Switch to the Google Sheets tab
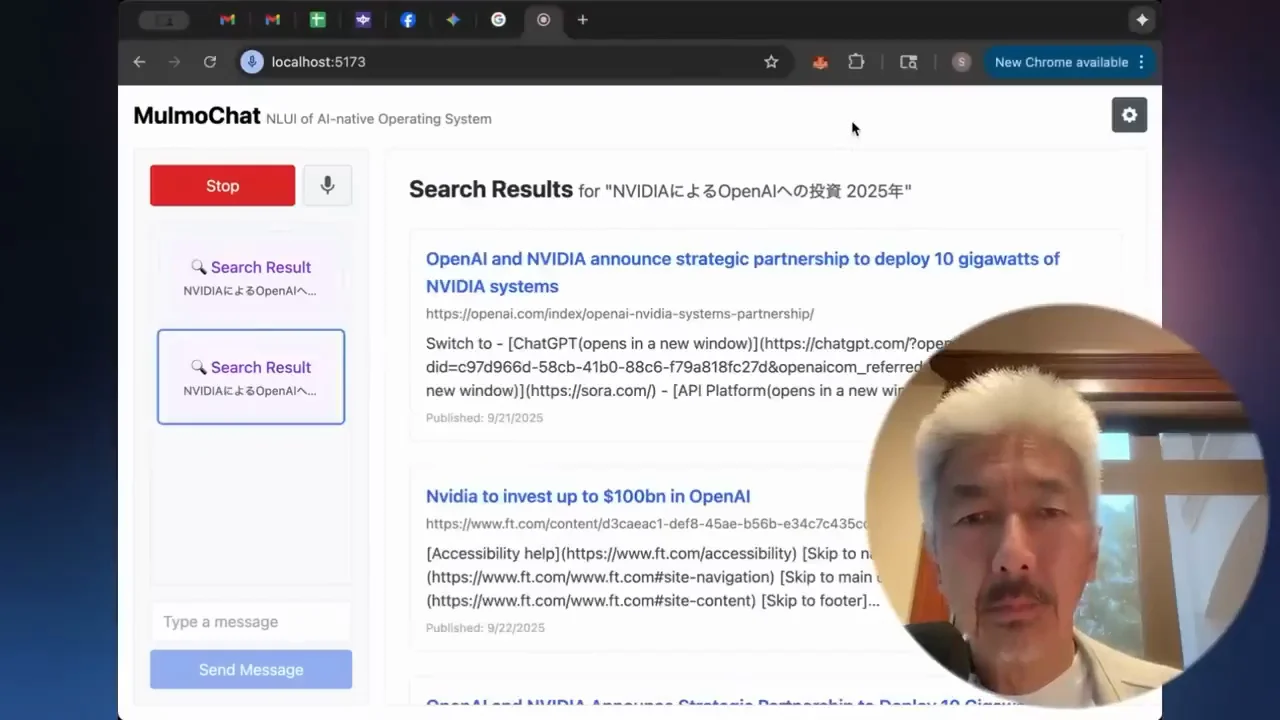The height and width of the screenshot is (720, 1280). pos(318,20)
